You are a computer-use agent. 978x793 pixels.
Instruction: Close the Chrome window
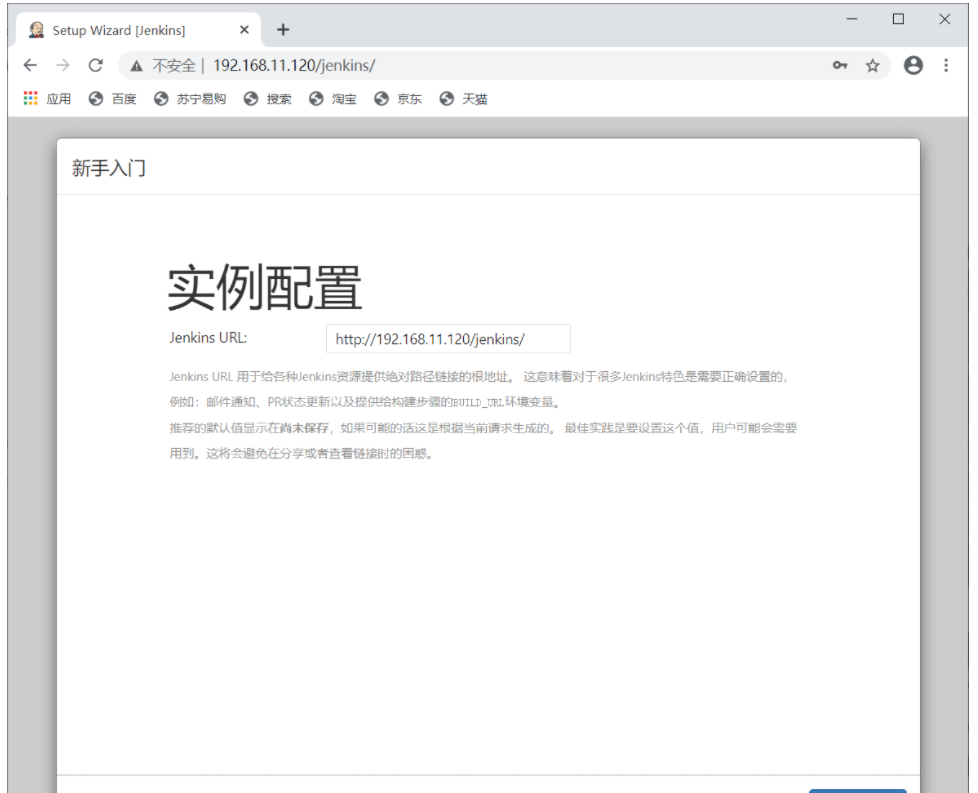(x=944, y=19)
